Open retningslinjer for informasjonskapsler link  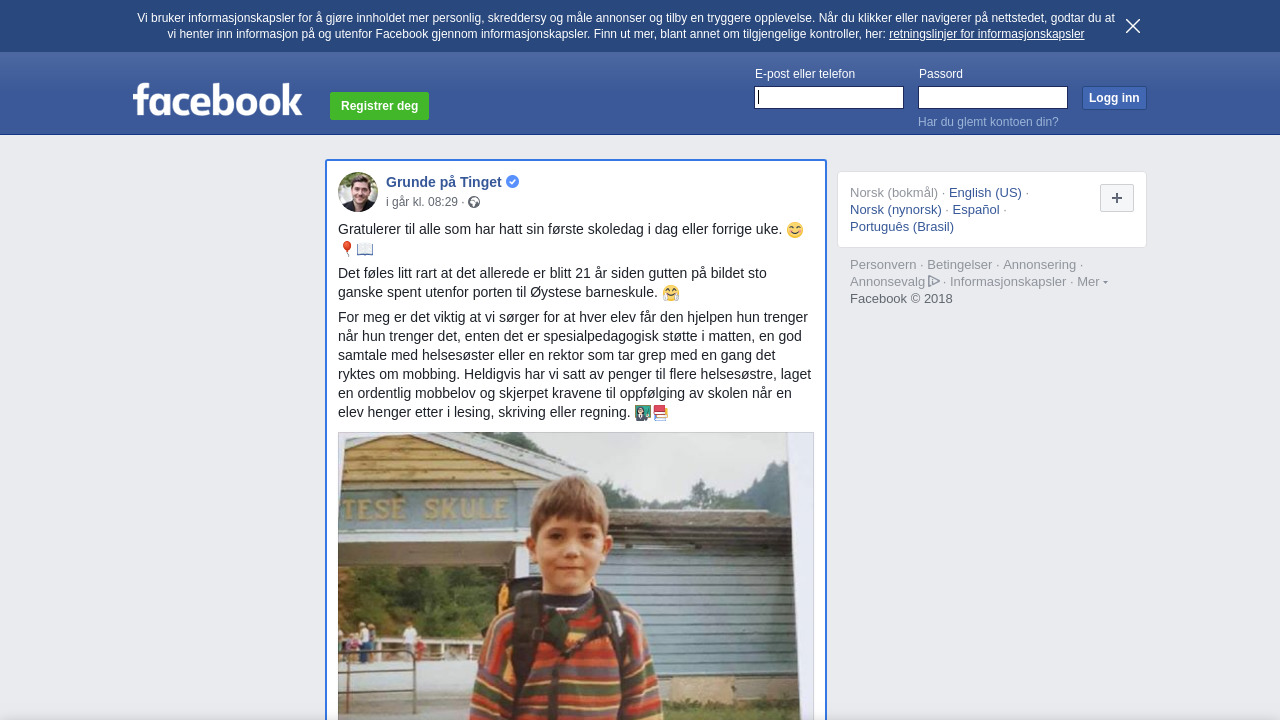pyautogui.click(x=986, y=34)
